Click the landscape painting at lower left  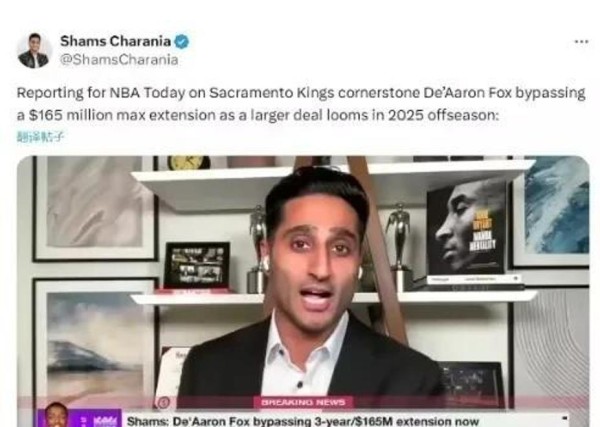tap(96, 344)
